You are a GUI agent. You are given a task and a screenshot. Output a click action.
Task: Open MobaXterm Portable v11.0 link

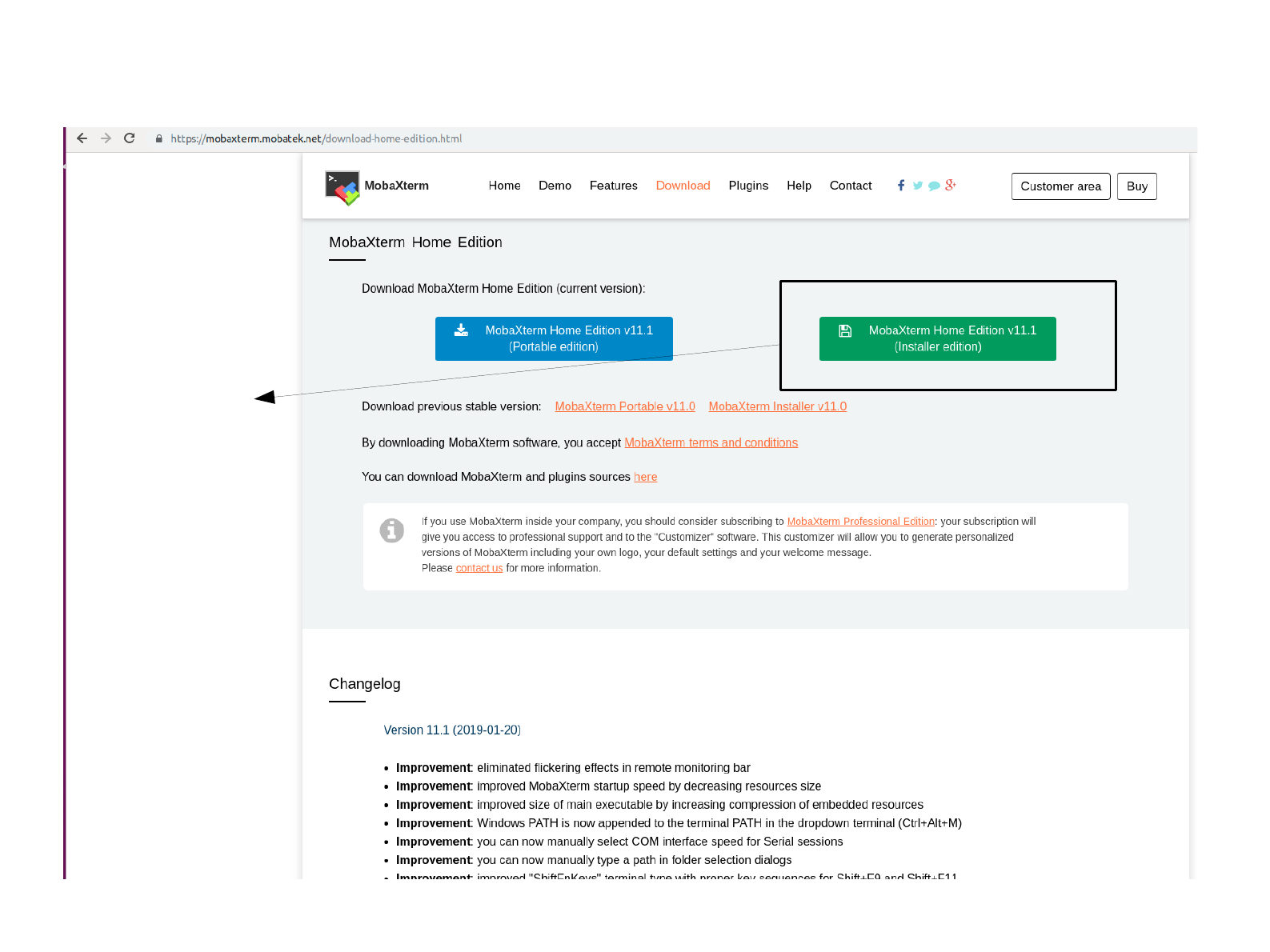coord(625,406)
